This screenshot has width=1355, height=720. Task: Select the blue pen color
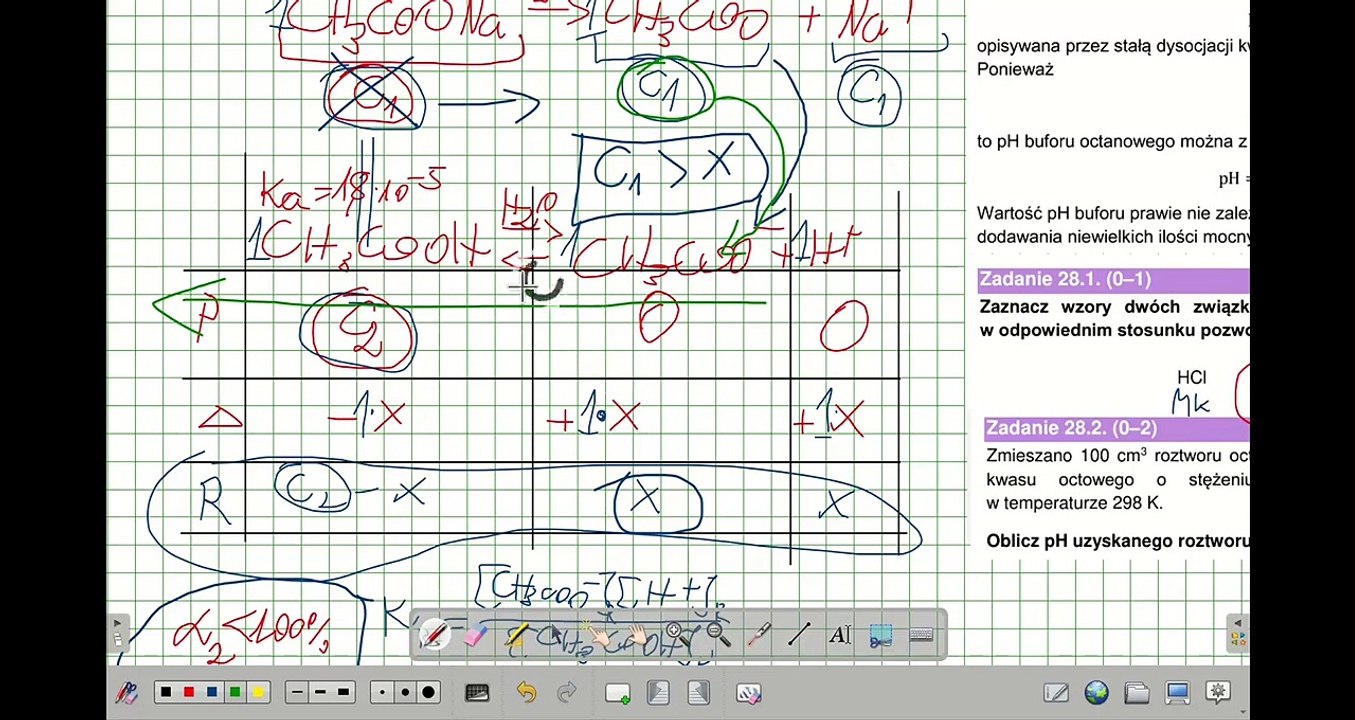tap(211, 692)
